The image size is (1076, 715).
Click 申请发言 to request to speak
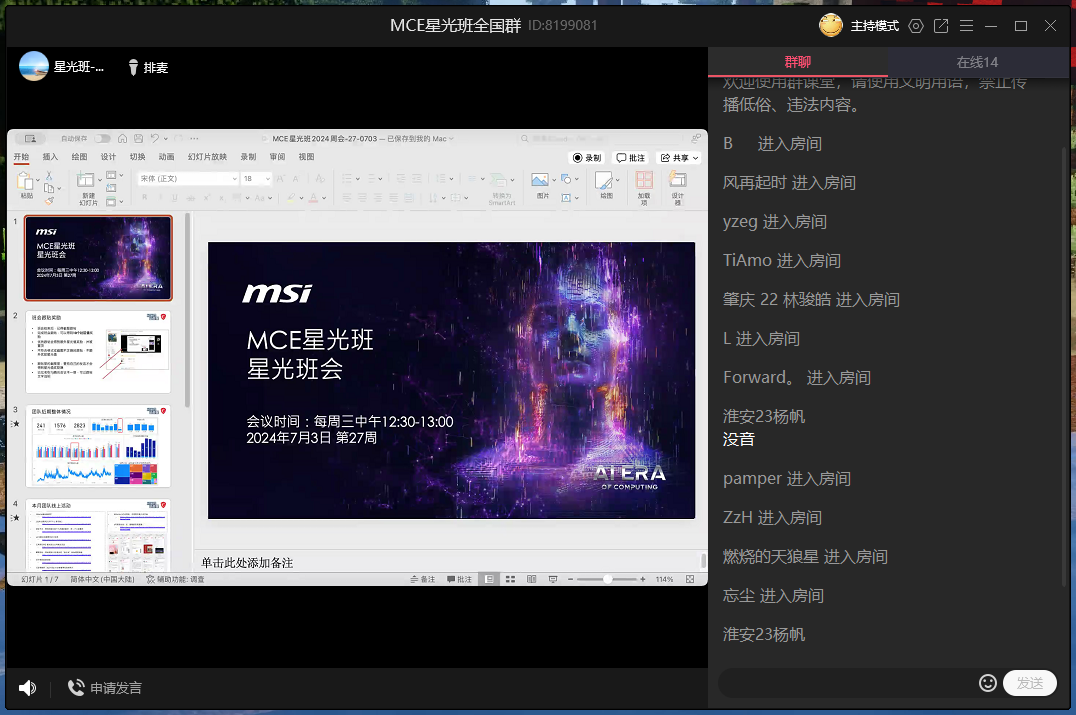click(x=104, y=688)
